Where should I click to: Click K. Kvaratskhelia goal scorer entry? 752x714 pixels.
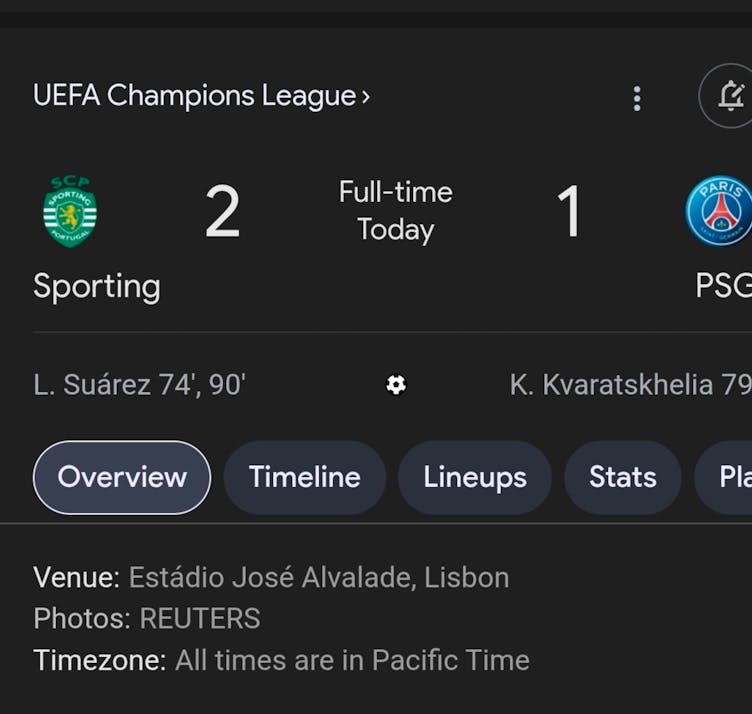click(630, 385)
